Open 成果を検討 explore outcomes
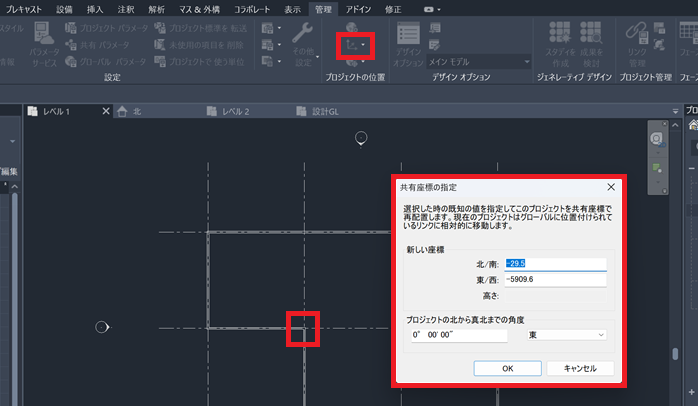Screen dimensions: 698x406 pyautogui.click(x=591, y=45)
